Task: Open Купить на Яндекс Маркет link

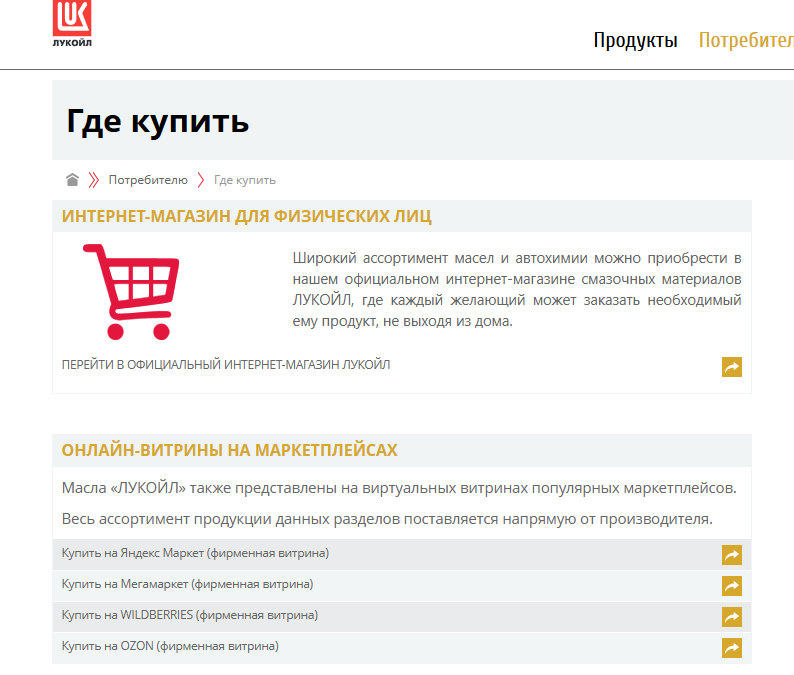Action: (x=195, y=553)
